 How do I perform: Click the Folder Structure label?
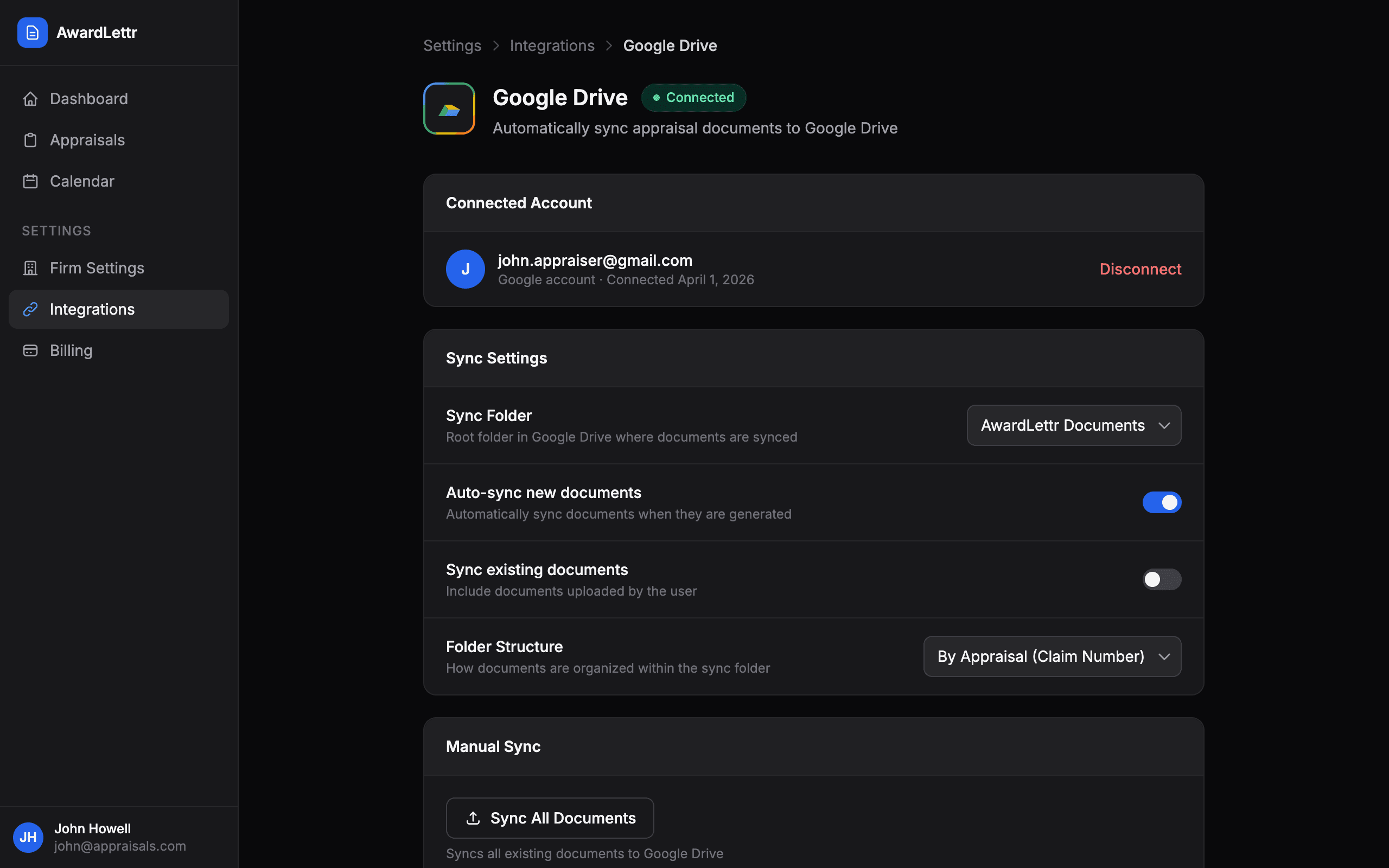[505, 647]
